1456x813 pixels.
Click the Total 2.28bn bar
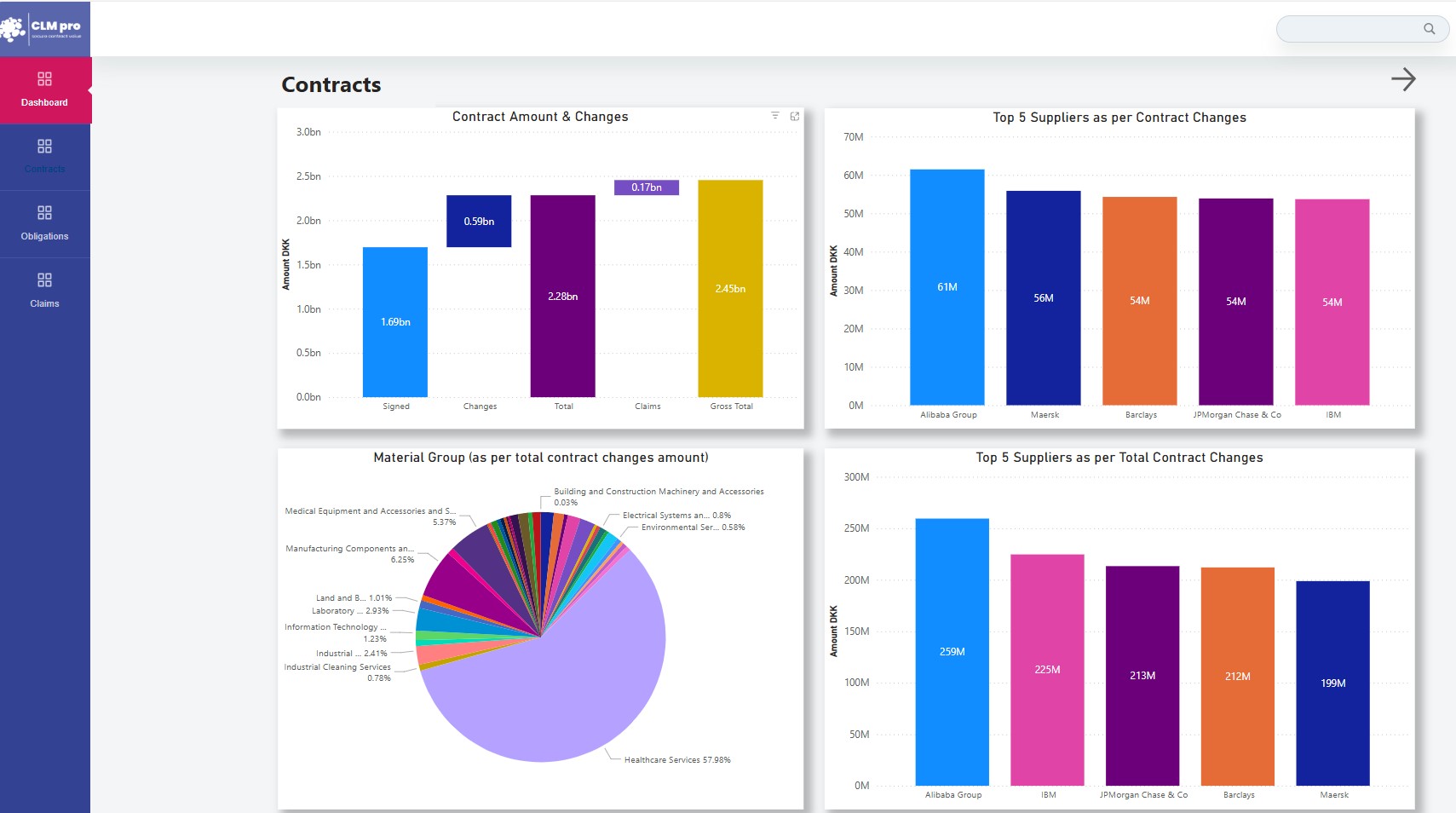[x=562, y=296]
